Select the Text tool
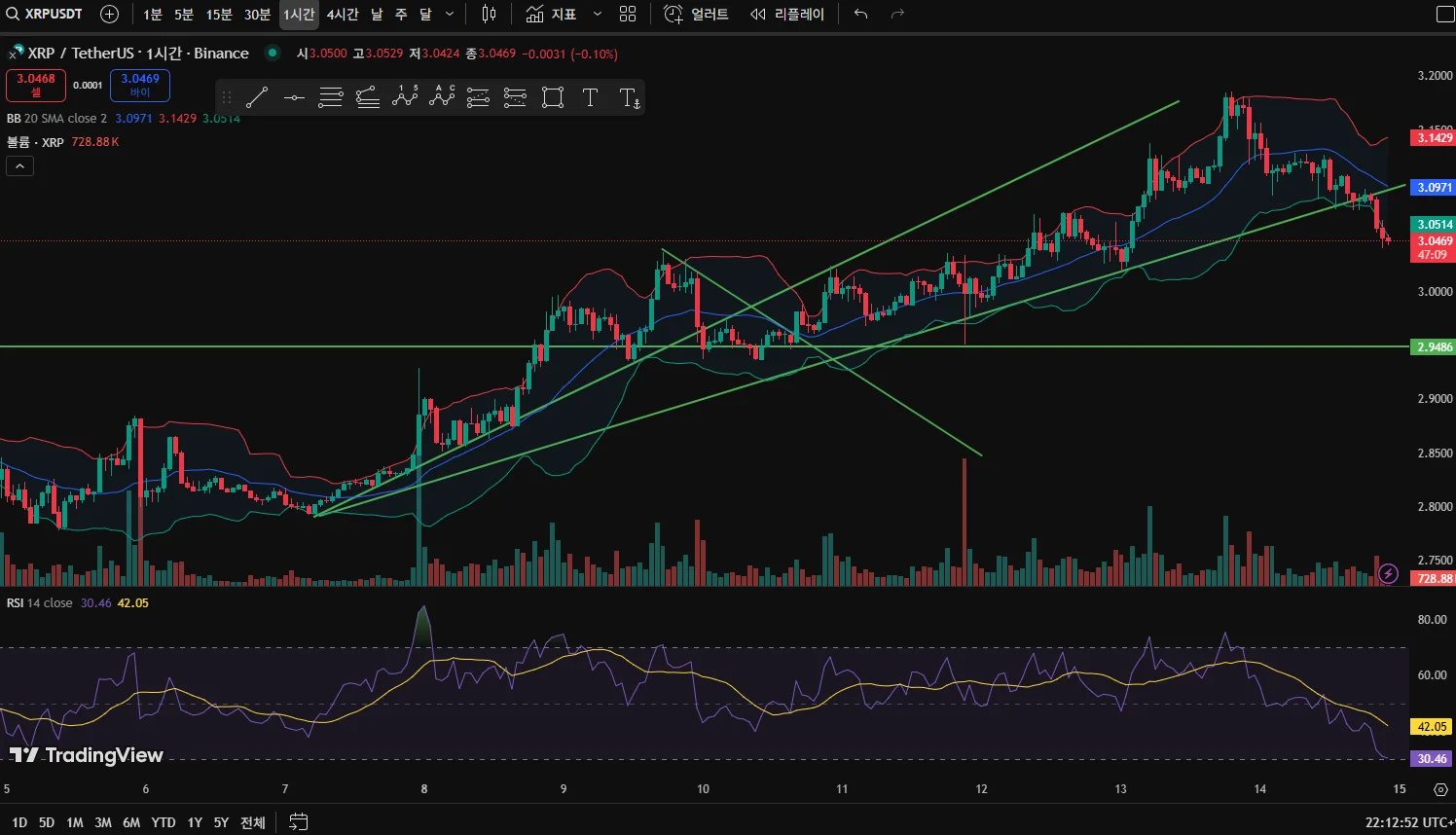 click(590, 97)
